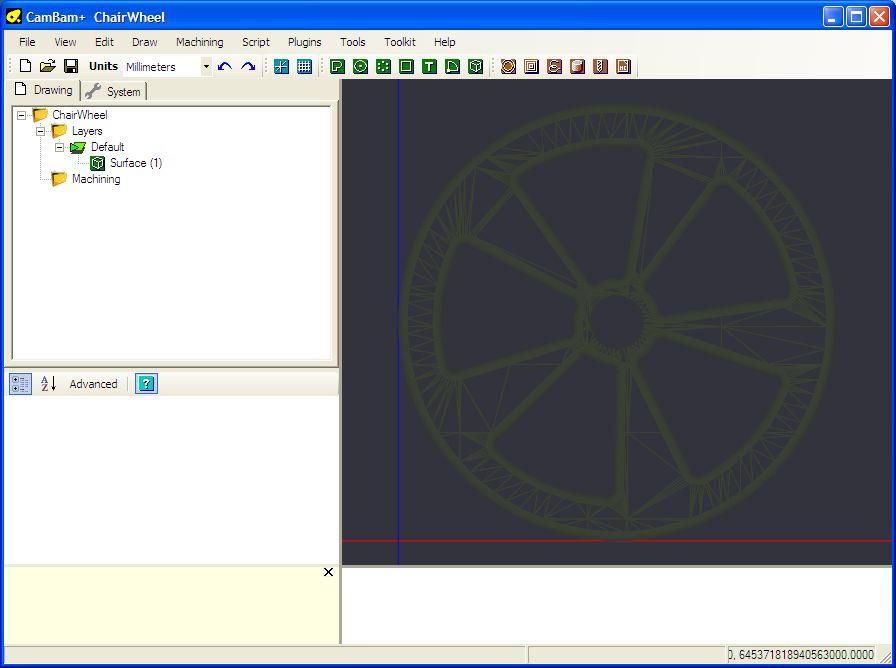Select ChairWheel in the drawing tree

coord(79,115)
